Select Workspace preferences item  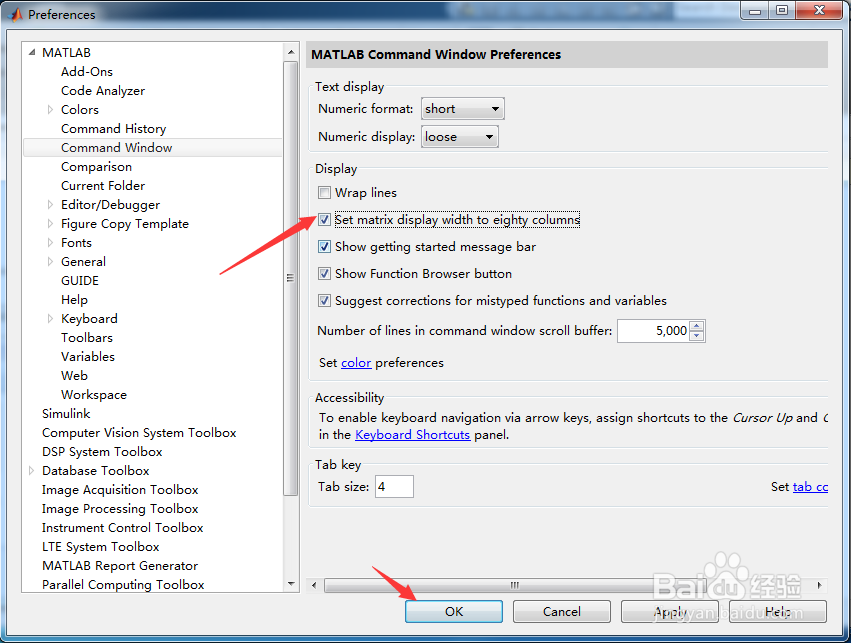94,394
